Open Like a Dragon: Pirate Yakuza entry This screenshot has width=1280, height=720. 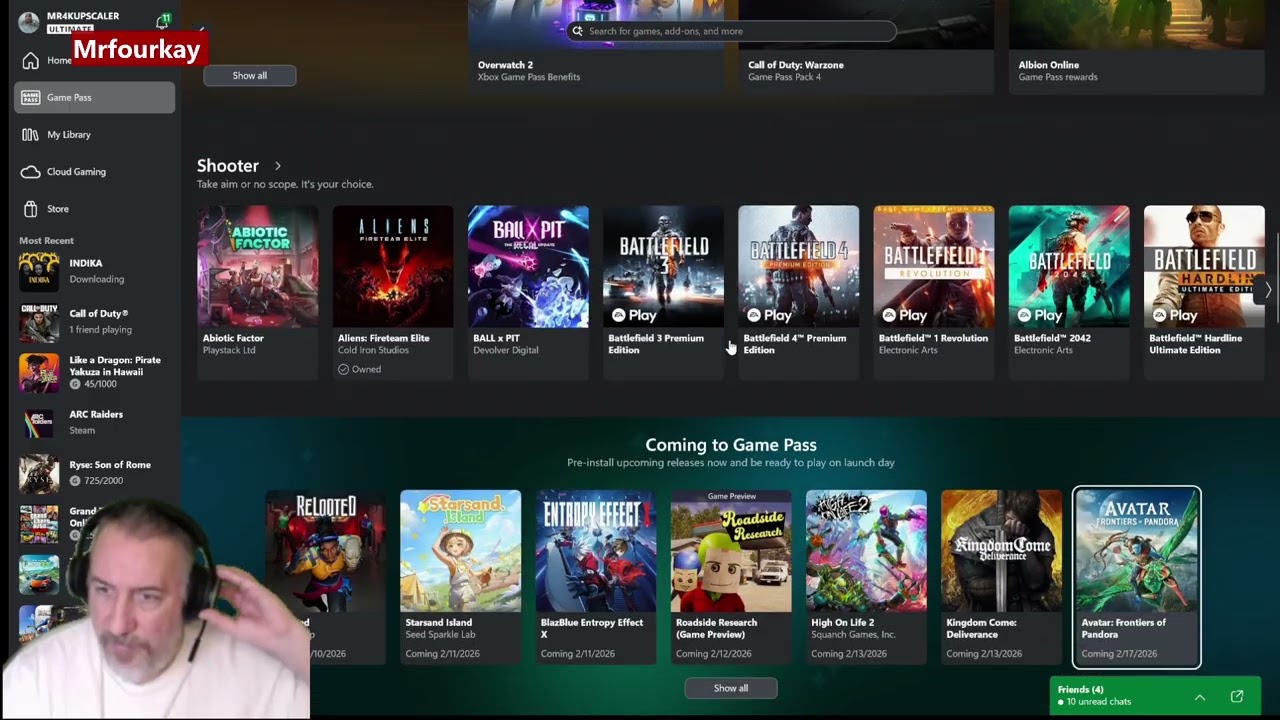pos(96,372)
